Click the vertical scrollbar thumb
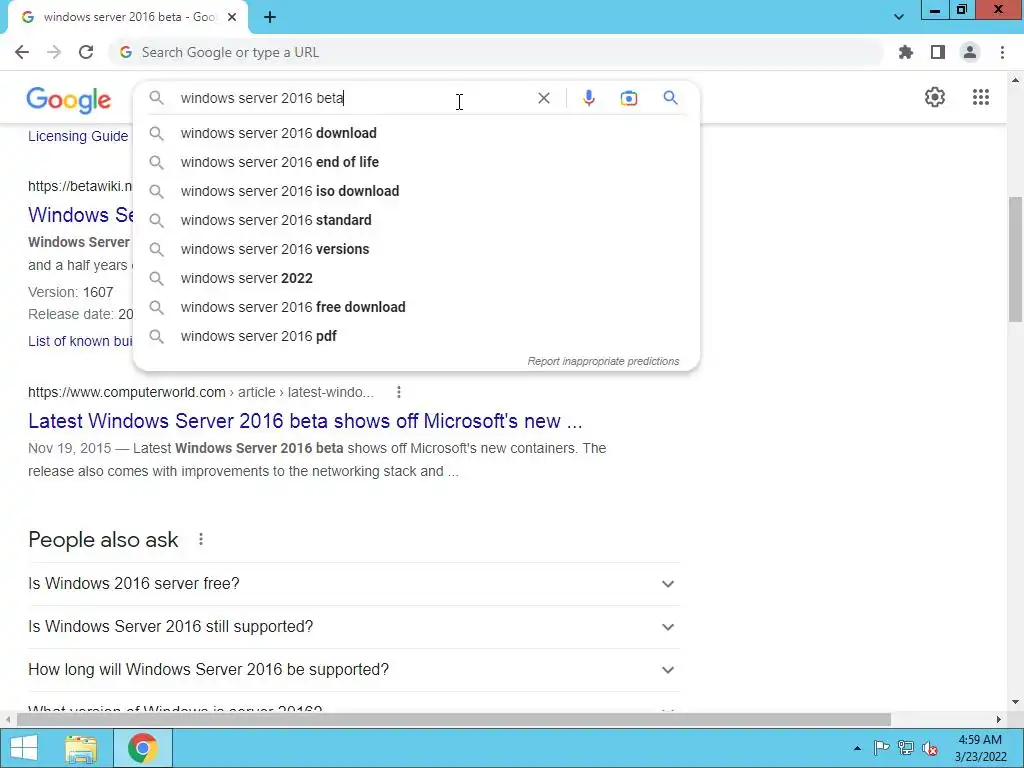The height and width of the screenshot is (768, 1024). [x=1015, y=259]
